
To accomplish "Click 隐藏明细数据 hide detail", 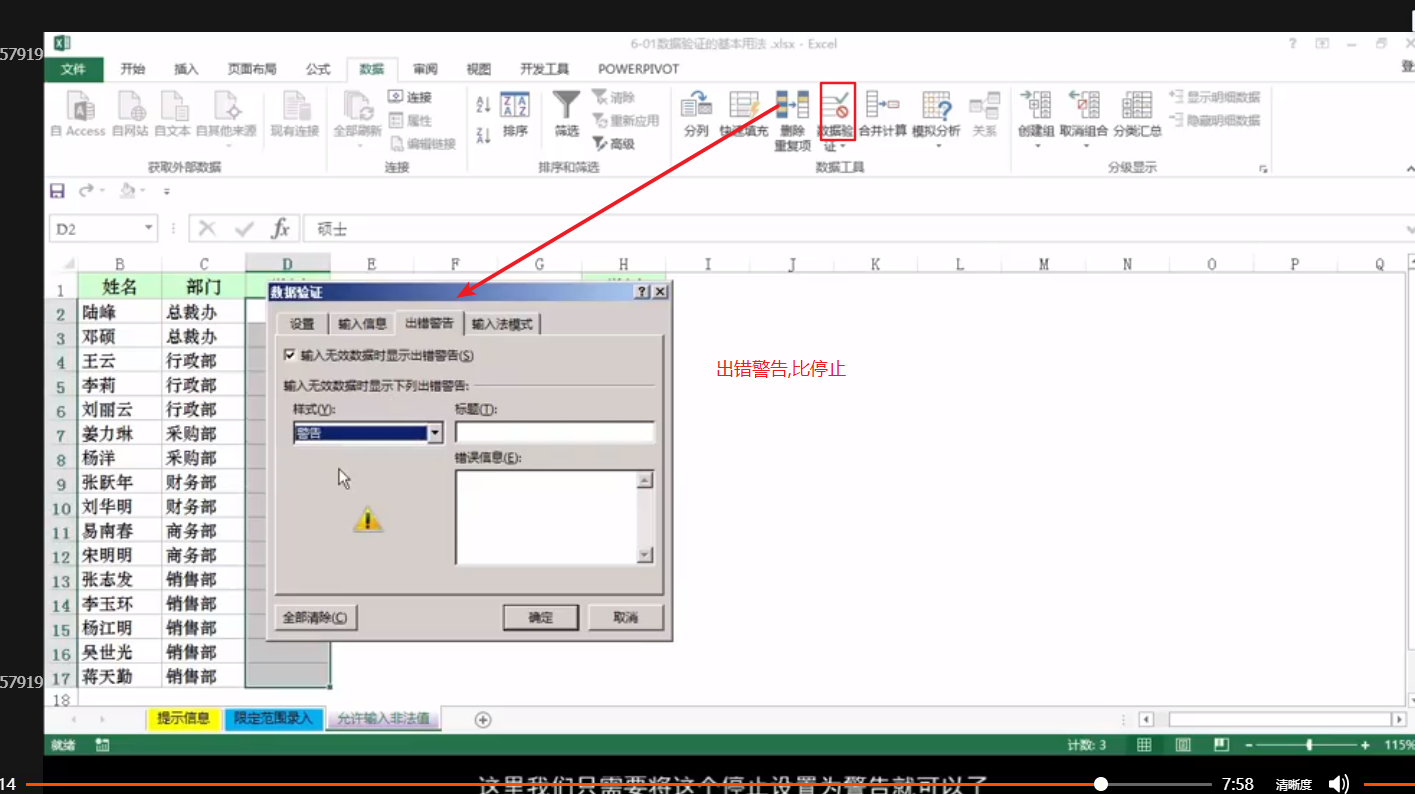I will [1215, 120].
